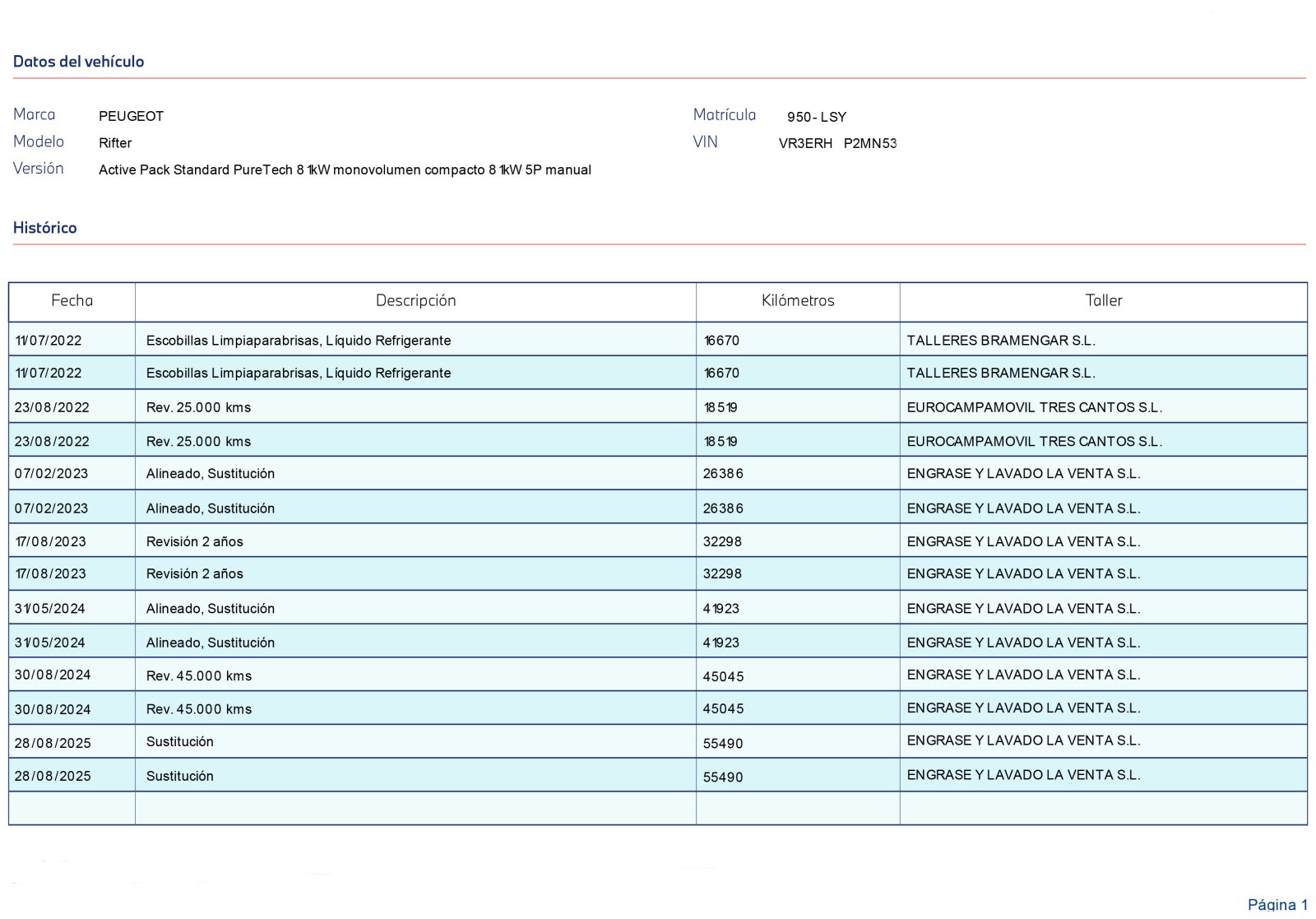1316x919 pixels.
Task: Click the Fecha column header
Action: (72, 301)
